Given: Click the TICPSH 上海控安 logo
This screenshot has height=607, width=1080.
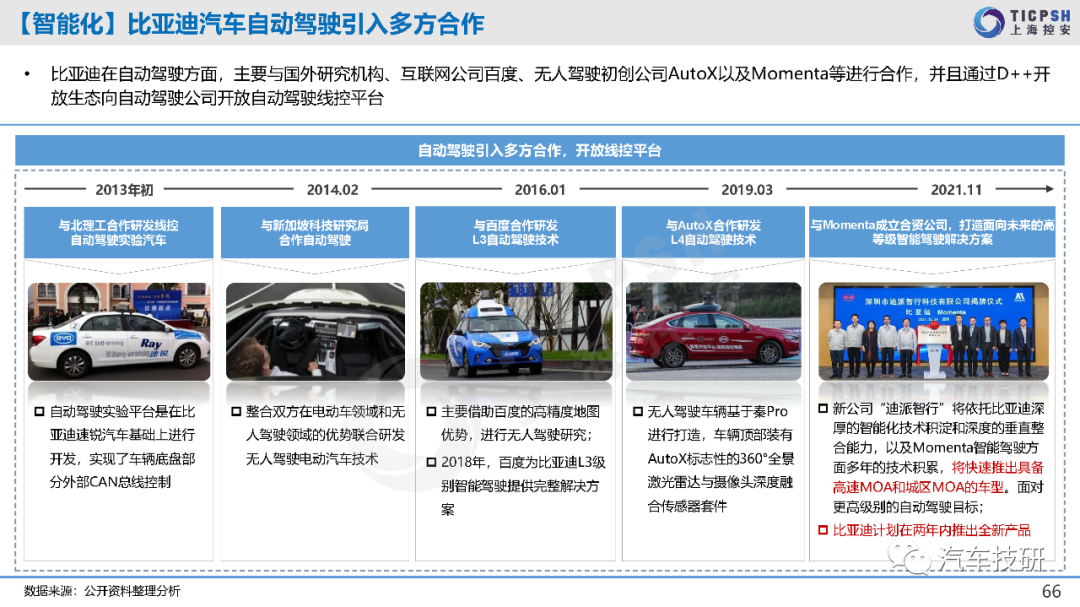Looking at the screenshot, I should point(1022,22).
